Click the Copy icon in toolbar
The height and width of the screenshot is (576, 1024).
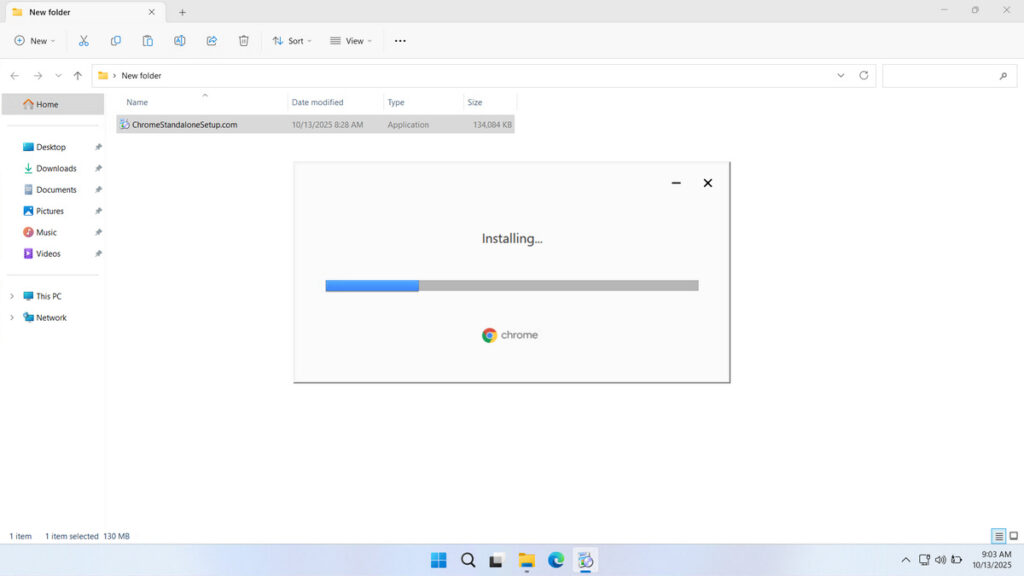116,41
